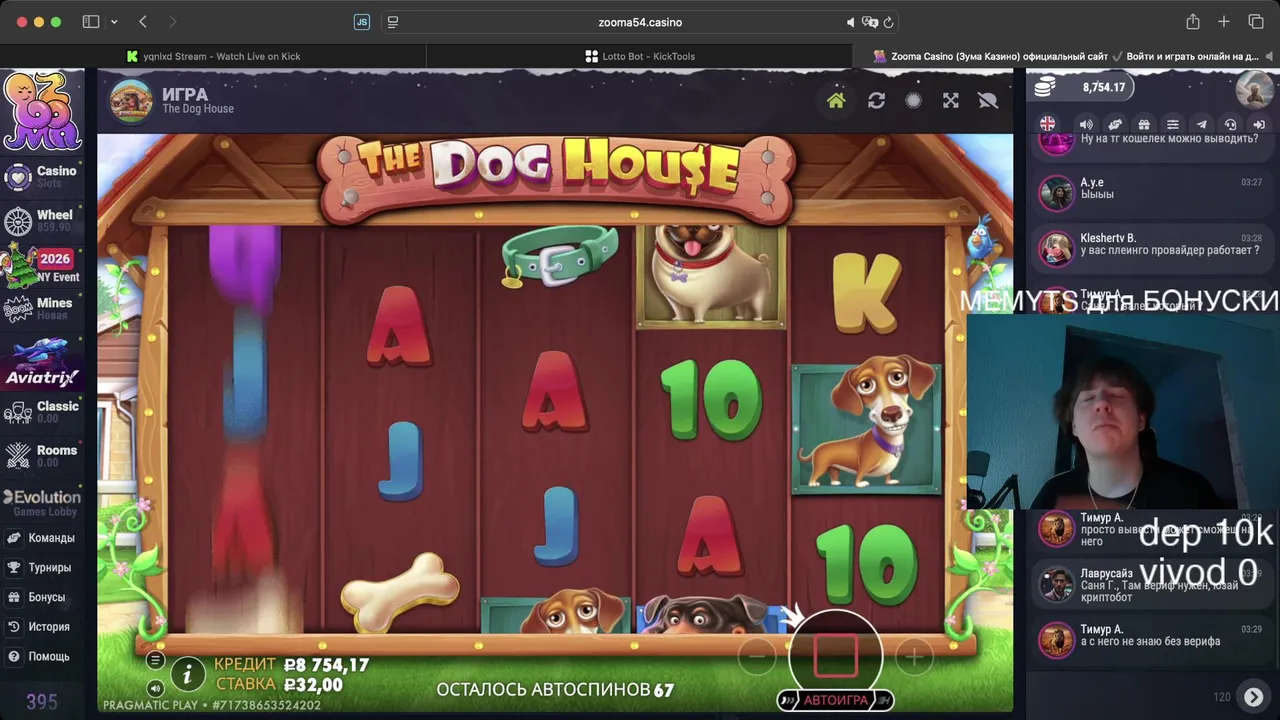Open the user profile avatar

click(1254, 89)
